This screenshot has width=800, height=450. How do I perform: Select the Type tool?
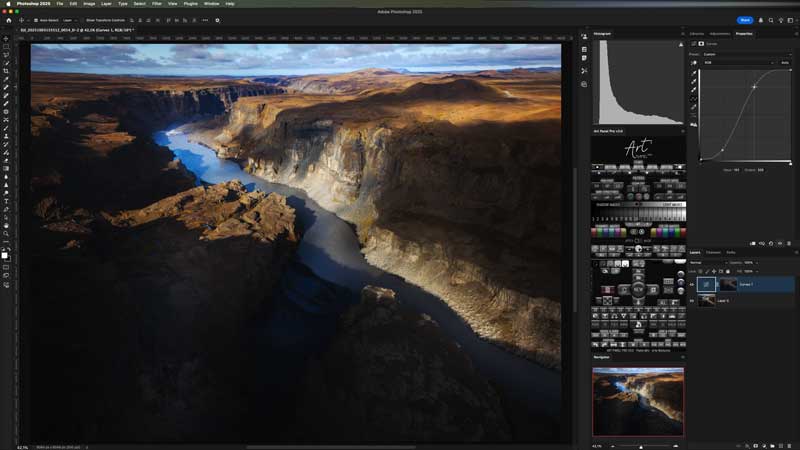(6, 201)
